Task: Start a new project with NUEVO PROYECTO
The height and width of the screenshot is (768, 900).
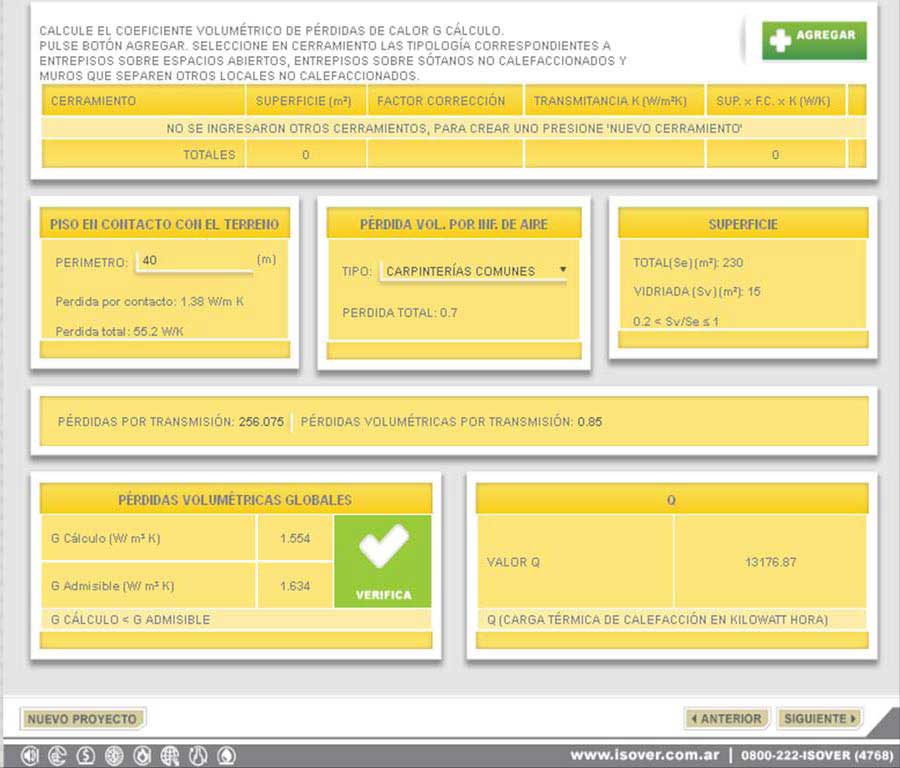Action: pyautogui.click(x=82, y=719)
